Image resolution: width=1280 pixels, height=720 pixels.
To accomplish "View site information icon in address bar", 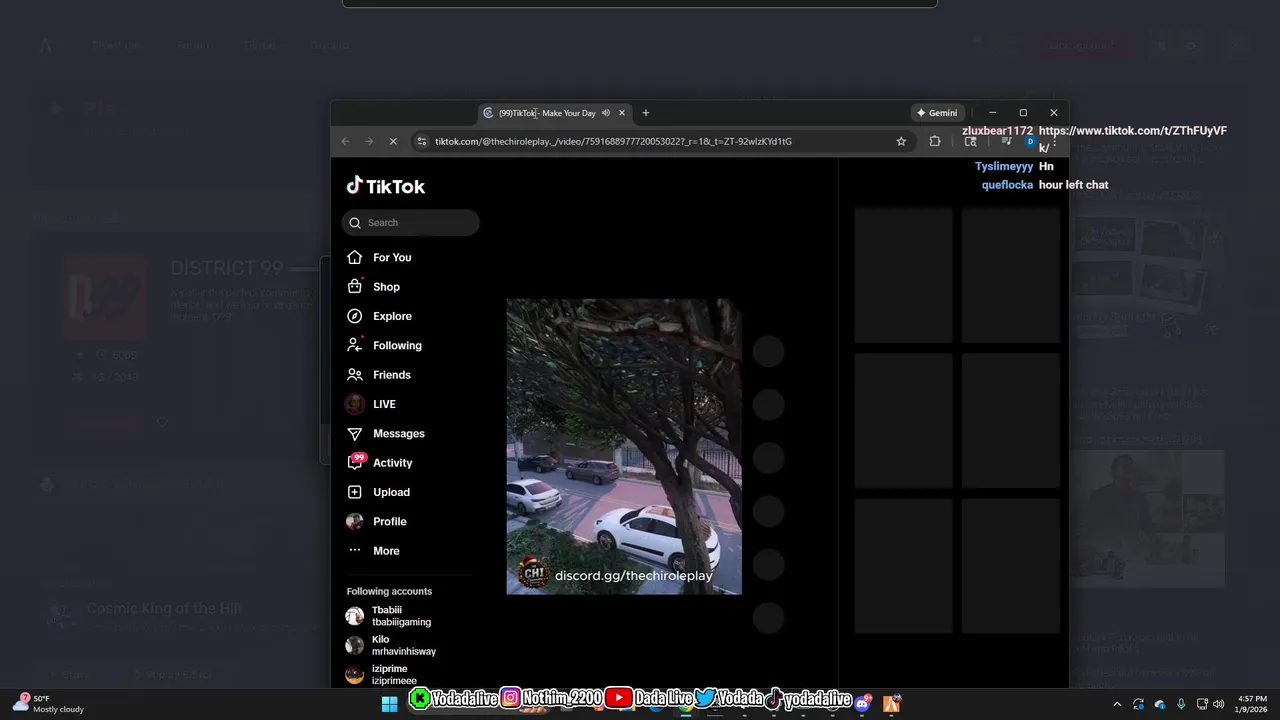I will tap(421, 141).
